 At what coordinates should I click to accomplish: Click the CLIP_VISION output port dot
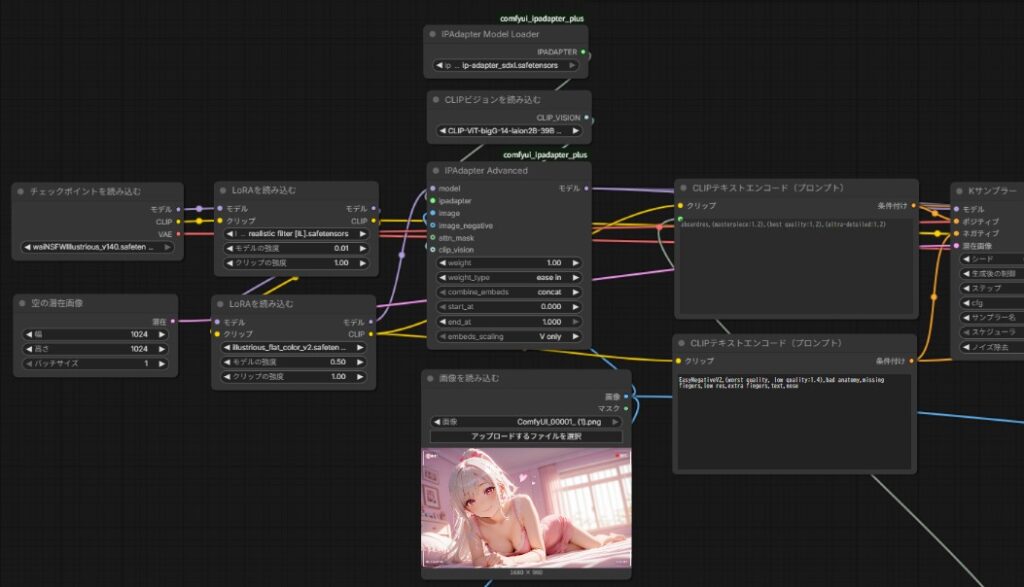click(586, 117)
